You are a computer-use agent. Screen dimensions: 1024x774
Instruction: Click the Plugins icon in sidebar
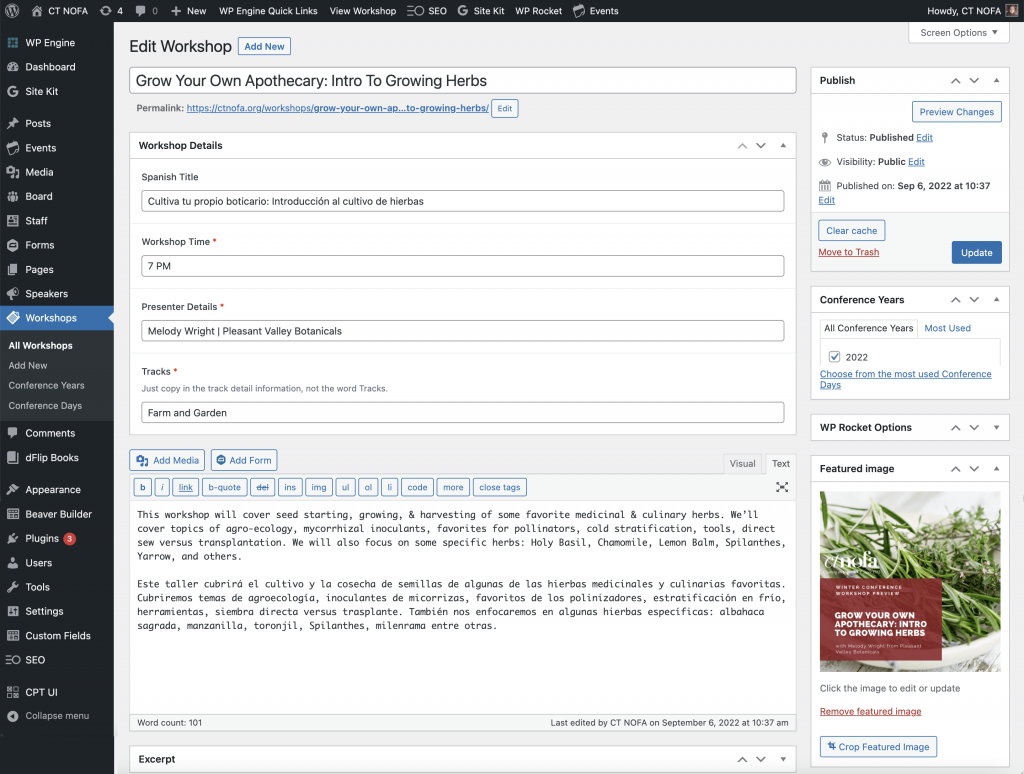click(x=13, y=539)
